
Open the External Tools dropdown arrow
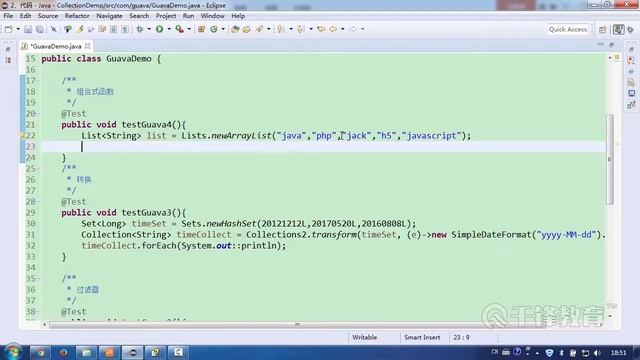[x=189, y=29]
